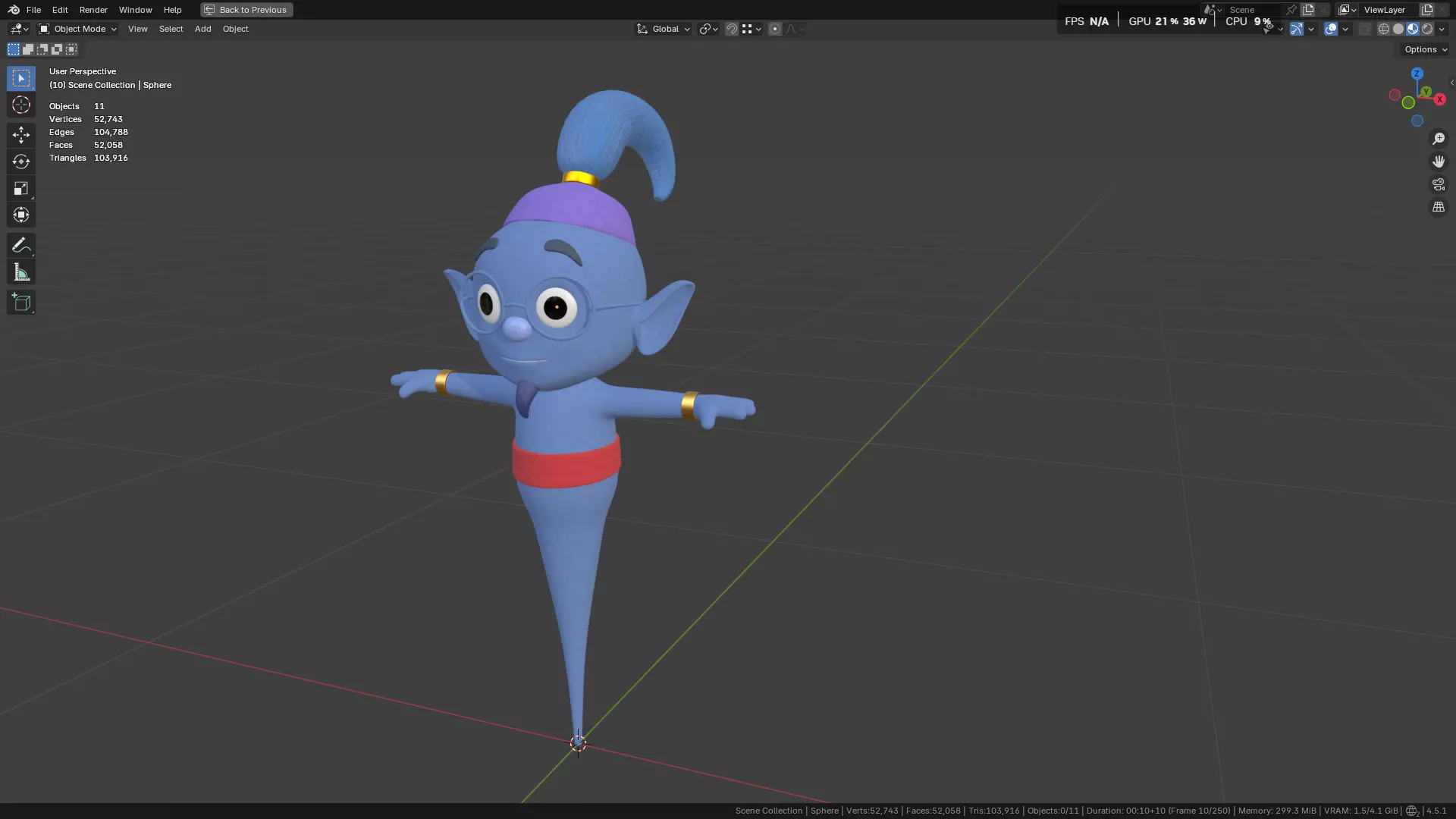
Task: Click the ViewLayer name field
Action: coord(1389,10)
